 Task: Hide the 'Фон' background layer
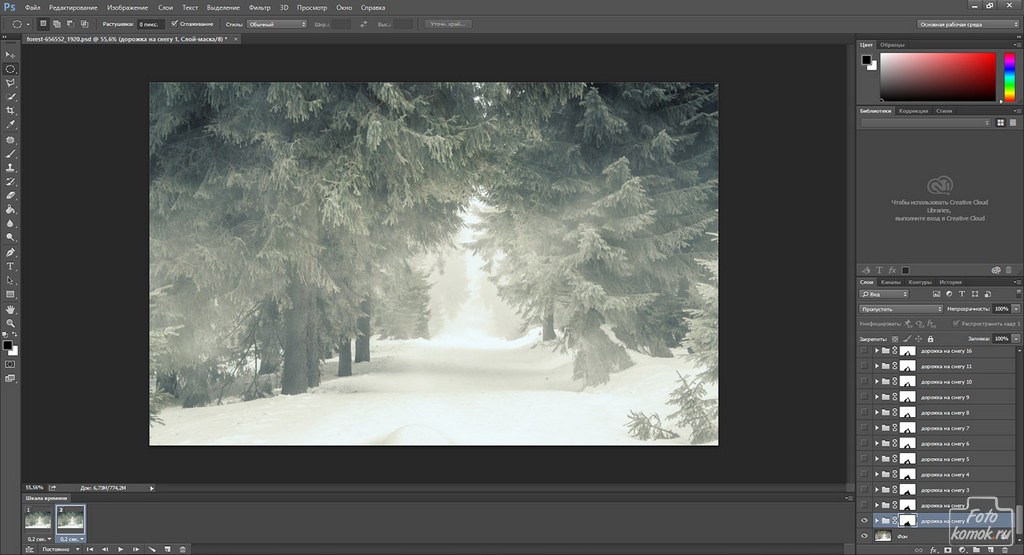[865, 536]
